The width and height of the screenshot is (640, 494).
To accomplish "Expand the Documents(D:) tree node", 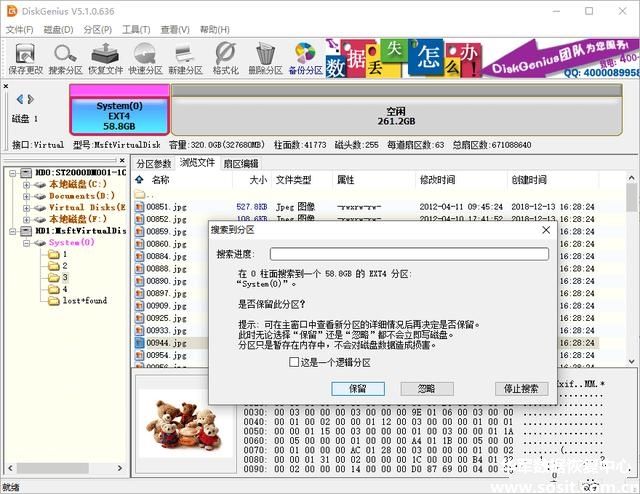I will (26, 196).
